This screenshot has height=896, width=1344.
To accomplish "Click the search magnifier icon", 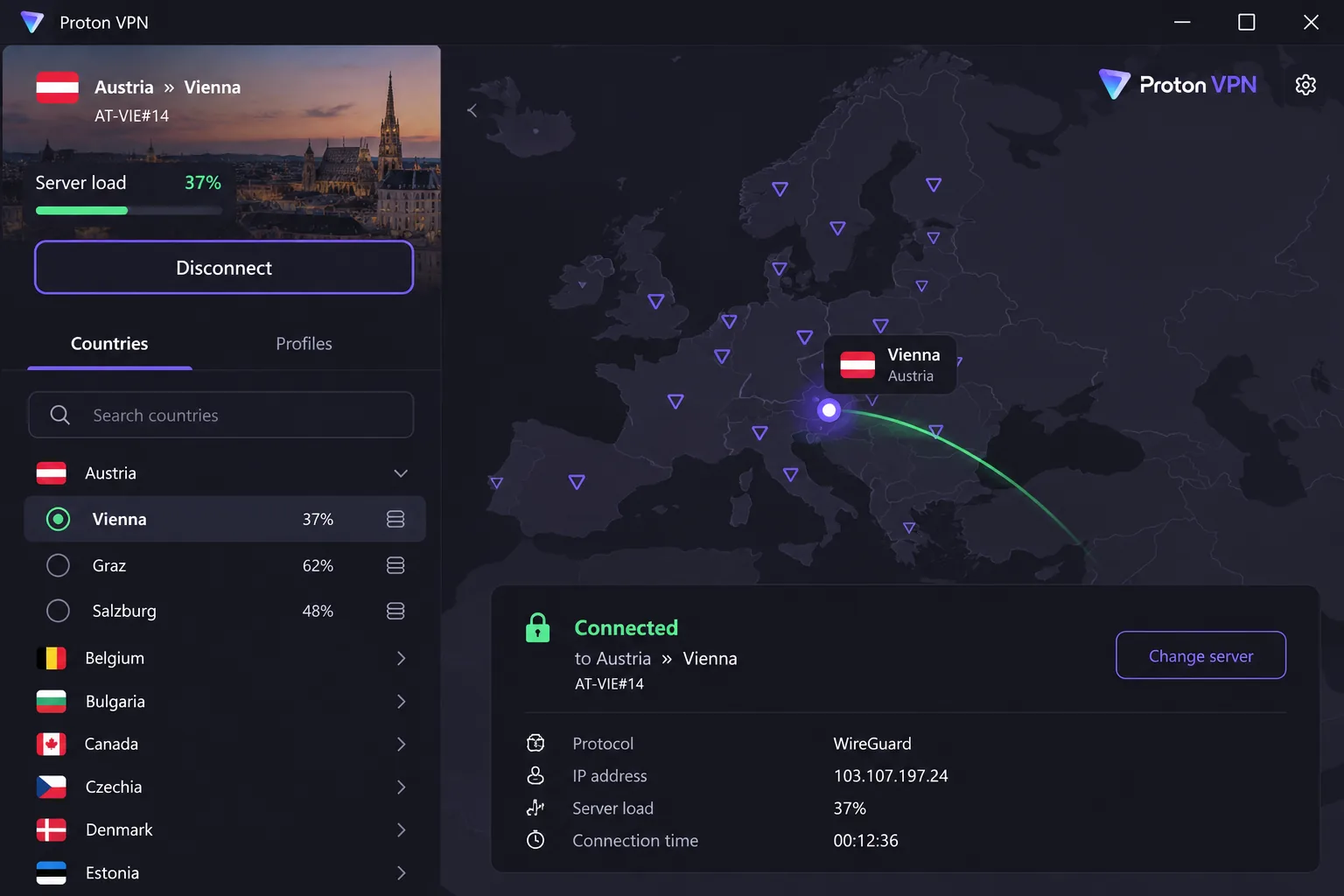I will click(60, 415).
